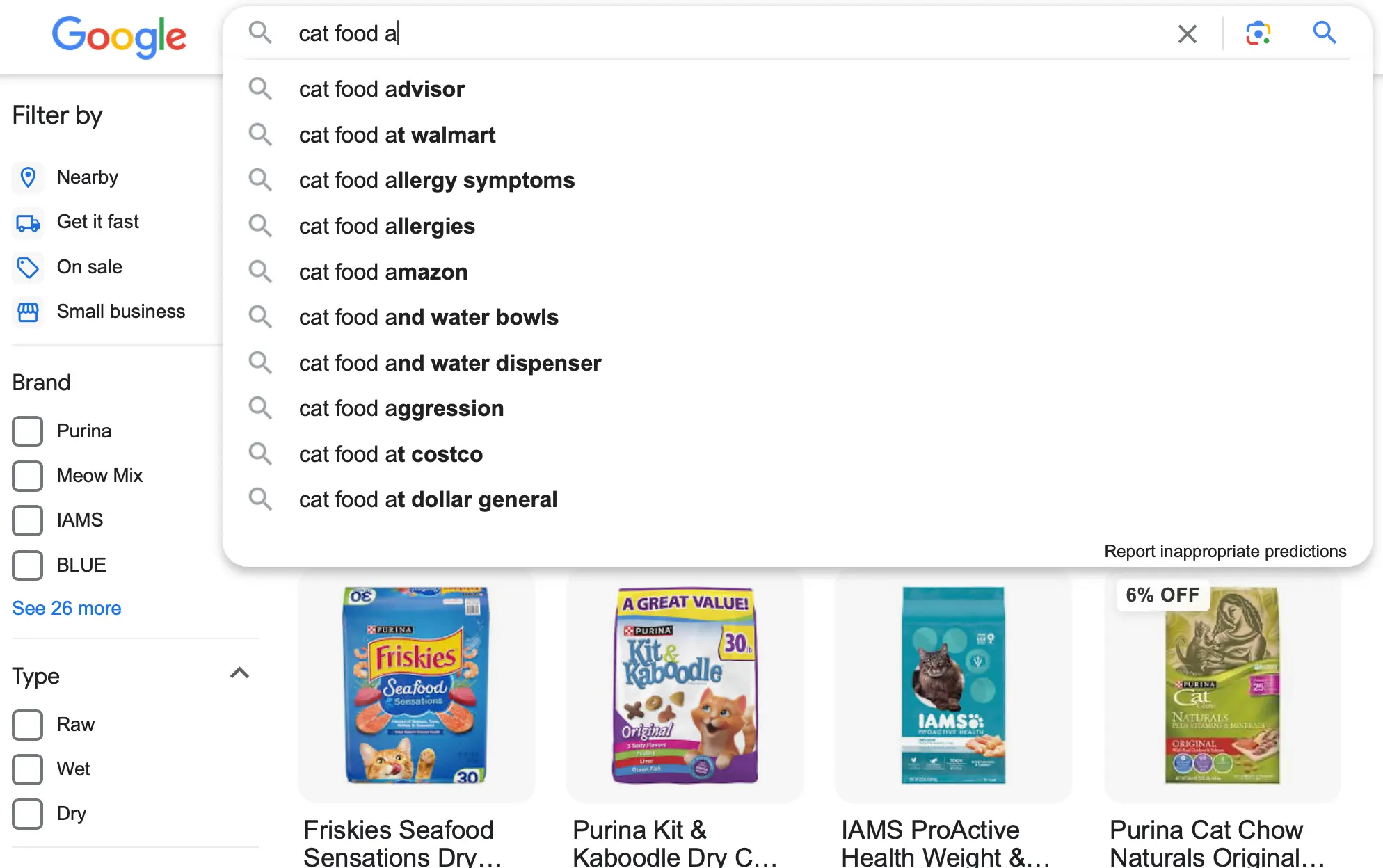
Task: Tick the Wet type checkbox
Action: click(28, 769)
